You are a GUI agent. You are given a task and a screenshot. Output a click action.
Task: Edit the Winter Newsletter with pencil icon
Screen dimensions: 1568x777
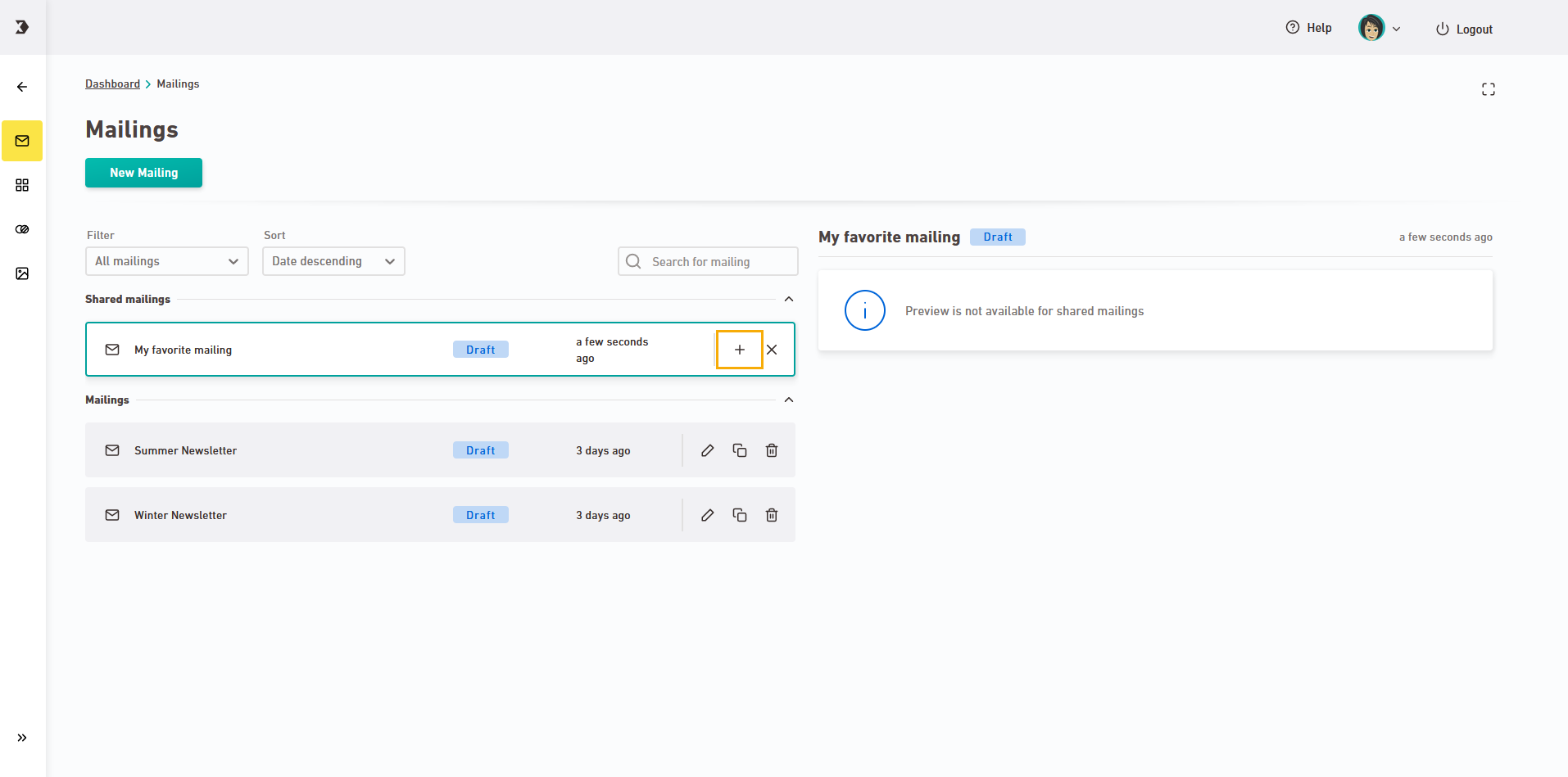click(708, 515)
